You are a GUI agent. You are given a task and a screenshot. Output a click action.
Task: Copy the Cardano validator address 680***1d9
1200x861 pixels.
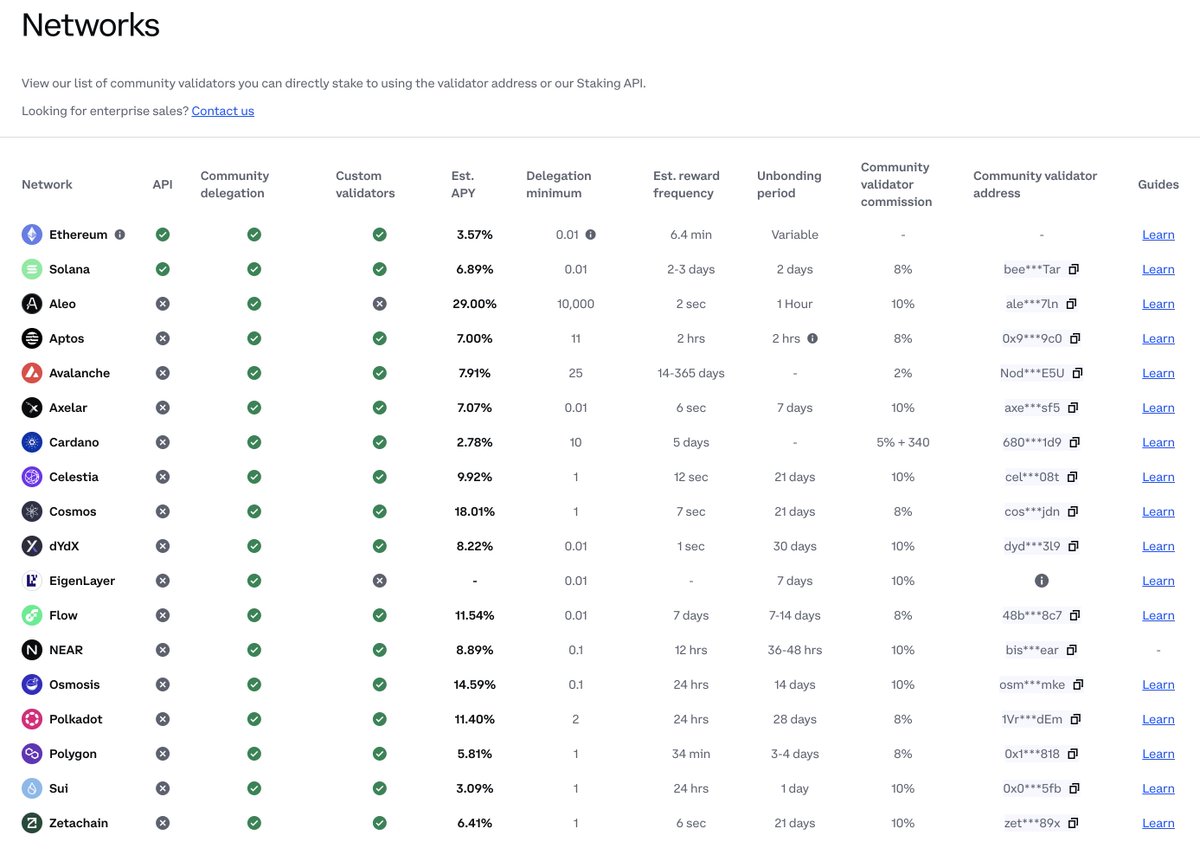1074,442
